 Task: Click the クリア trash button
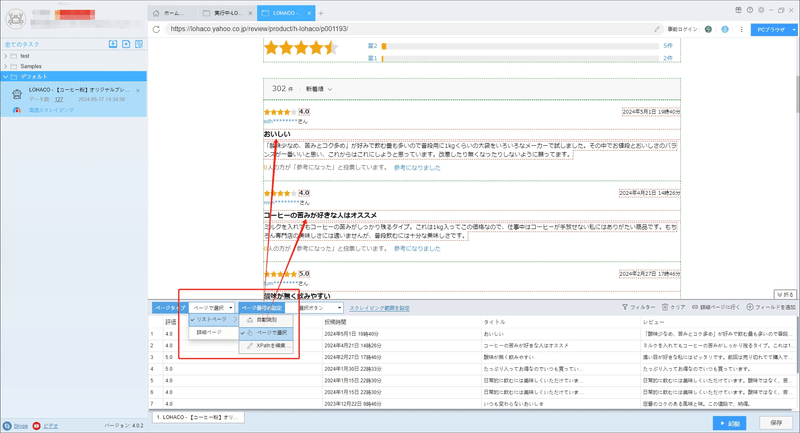[x=673, y=307]
